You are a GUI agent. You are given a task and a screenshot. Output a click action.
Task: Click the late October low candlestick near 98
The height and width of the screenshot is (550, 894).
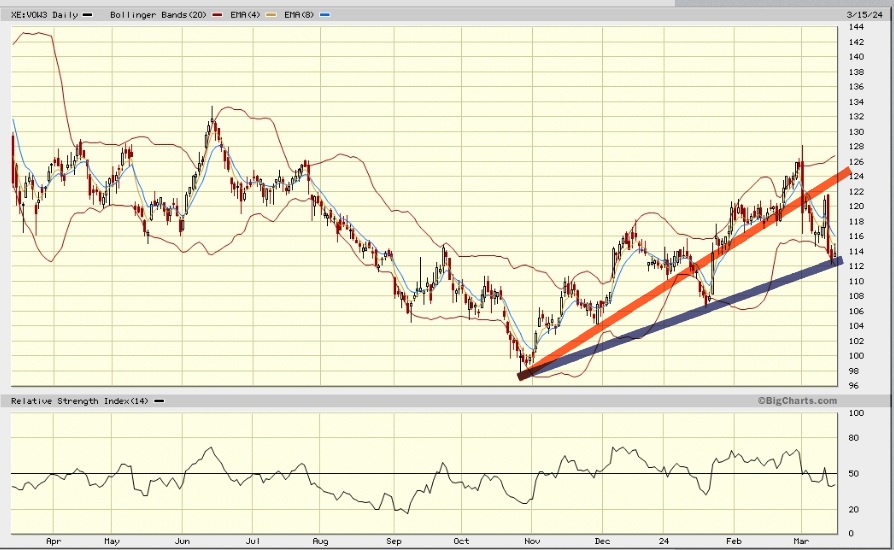tap(521, 362)
